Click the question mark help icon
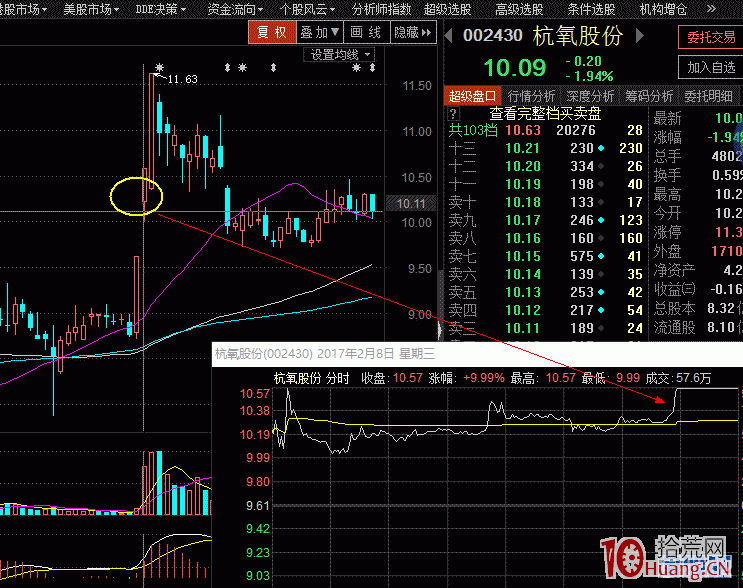 pos(453,113)
